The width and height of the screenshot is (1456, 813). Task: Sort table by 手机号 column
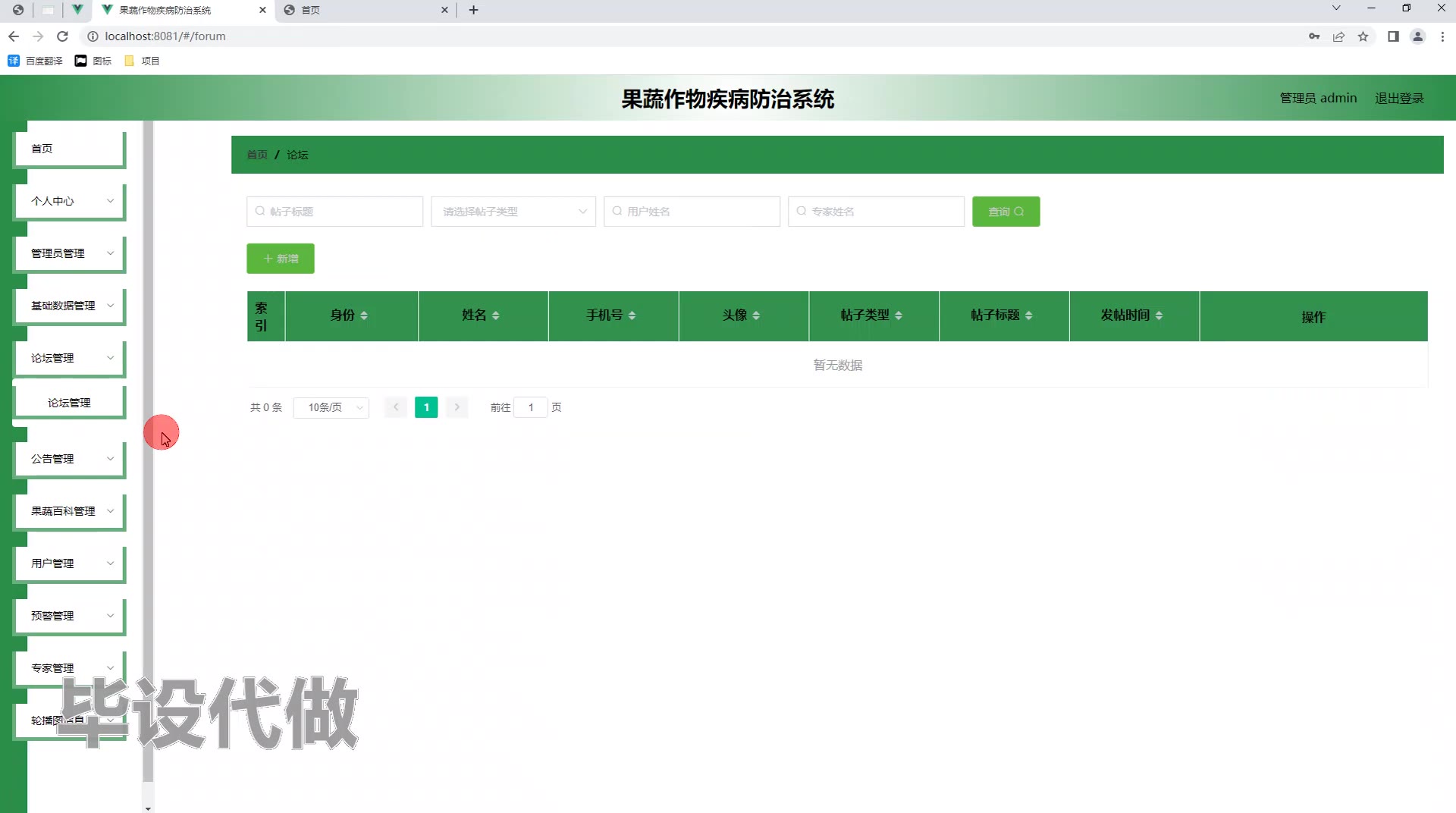tap(632, 315)
